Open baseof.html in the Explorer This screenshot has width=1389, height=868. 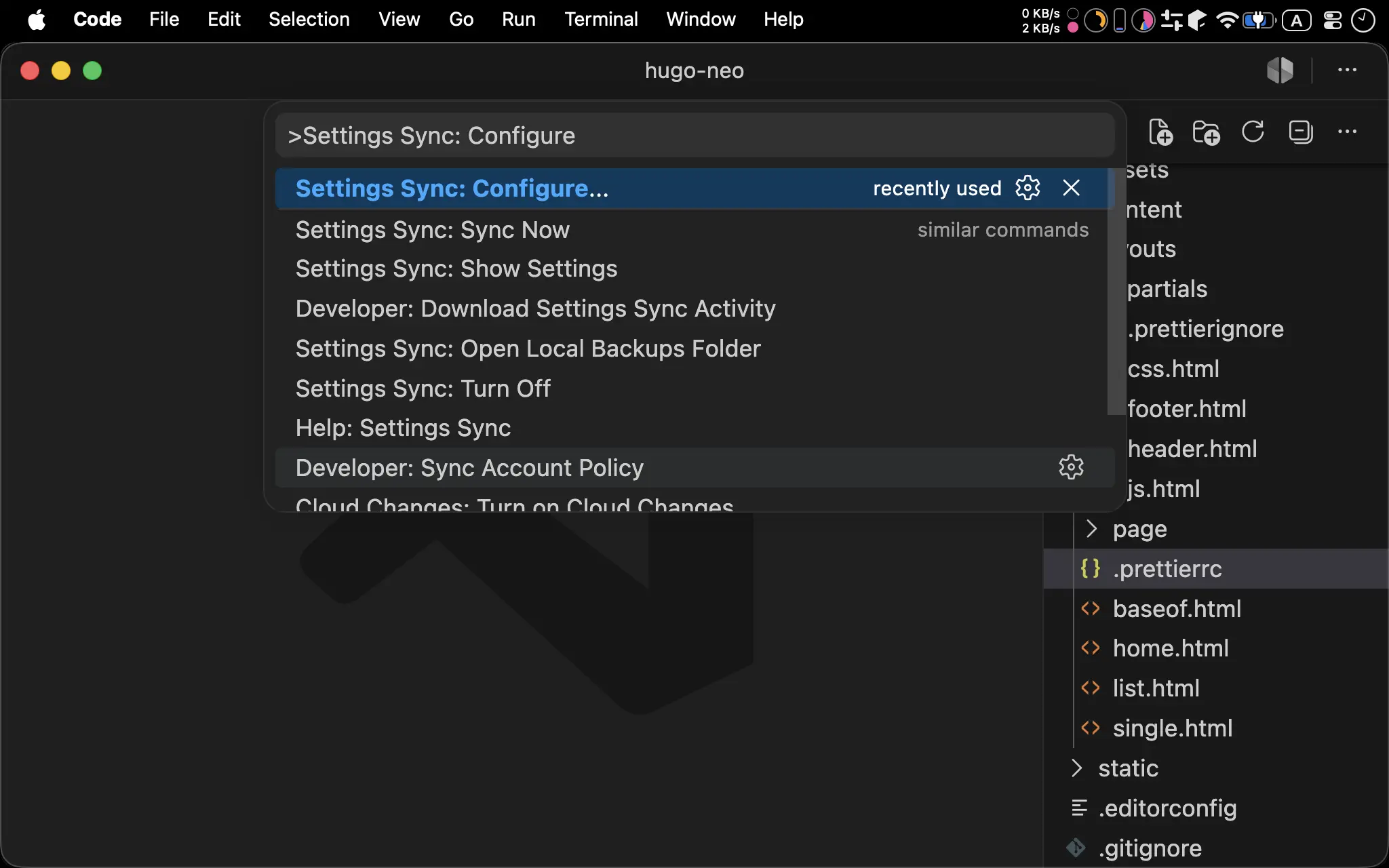coord(1216,609)
